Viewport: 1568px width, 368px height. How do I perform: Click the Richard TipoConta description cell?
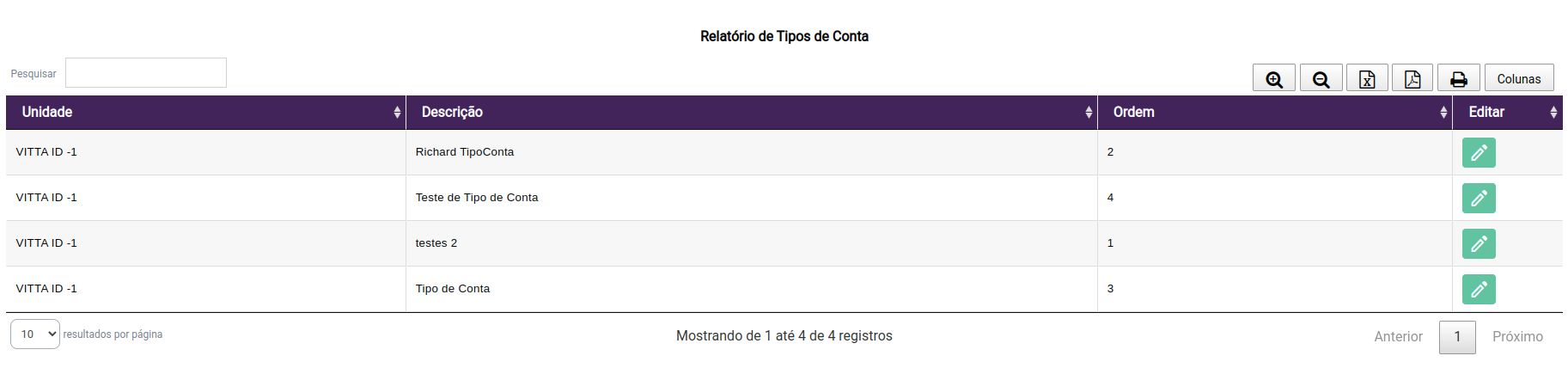pos(465,152)
